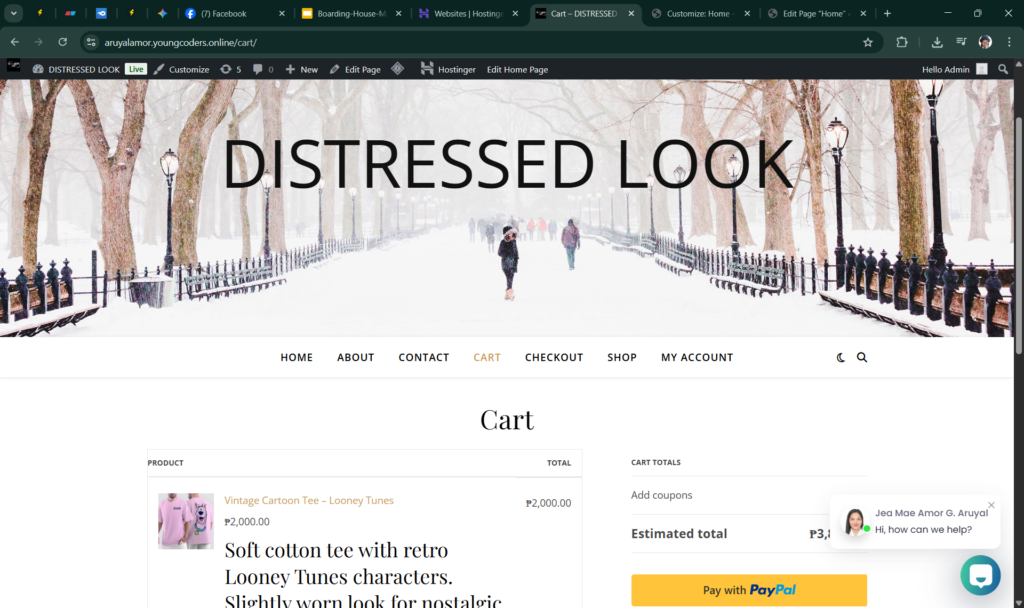
Task: Open Comments icon in the admin bar
Action: (263, 69)
